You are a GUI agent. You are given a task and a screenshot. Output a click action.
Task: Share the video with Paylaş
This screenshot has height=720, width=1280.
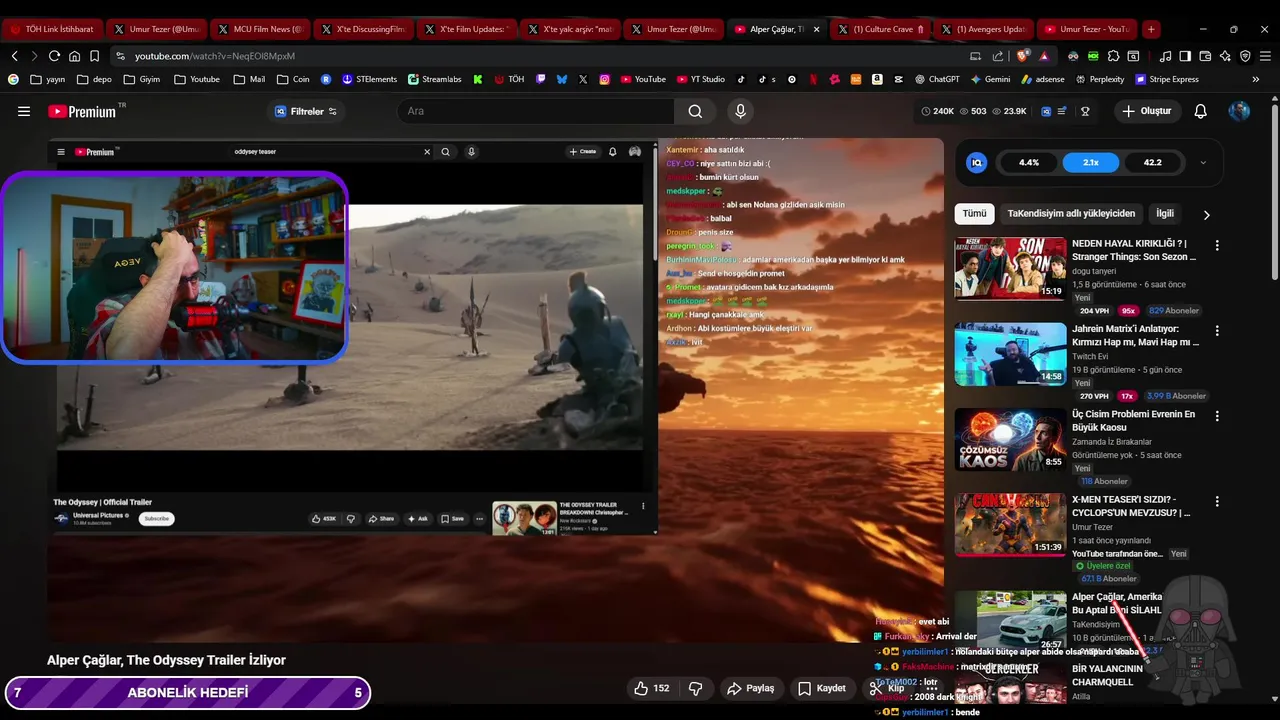[751, 688]
